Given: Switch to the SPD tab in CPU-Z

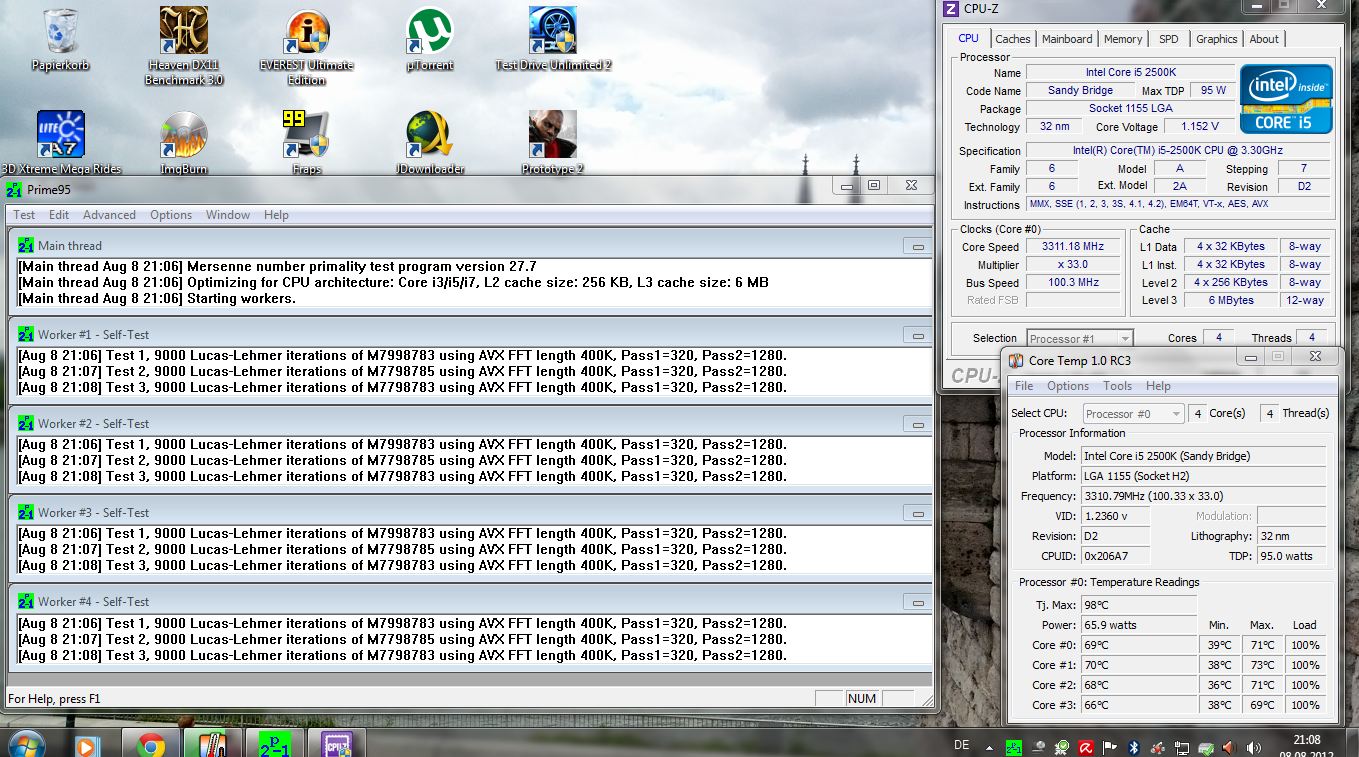Looking at the screenshot, I should pos(1169,39).
